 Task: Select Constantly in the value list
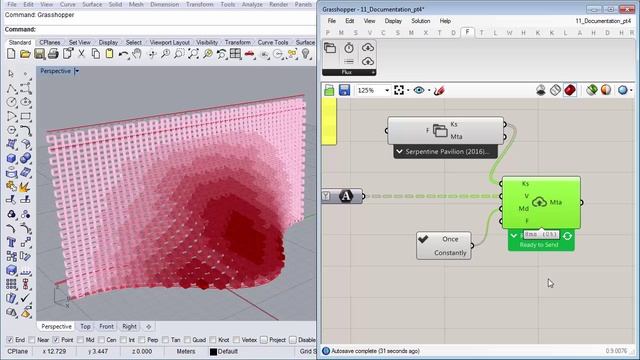[450, 253]
